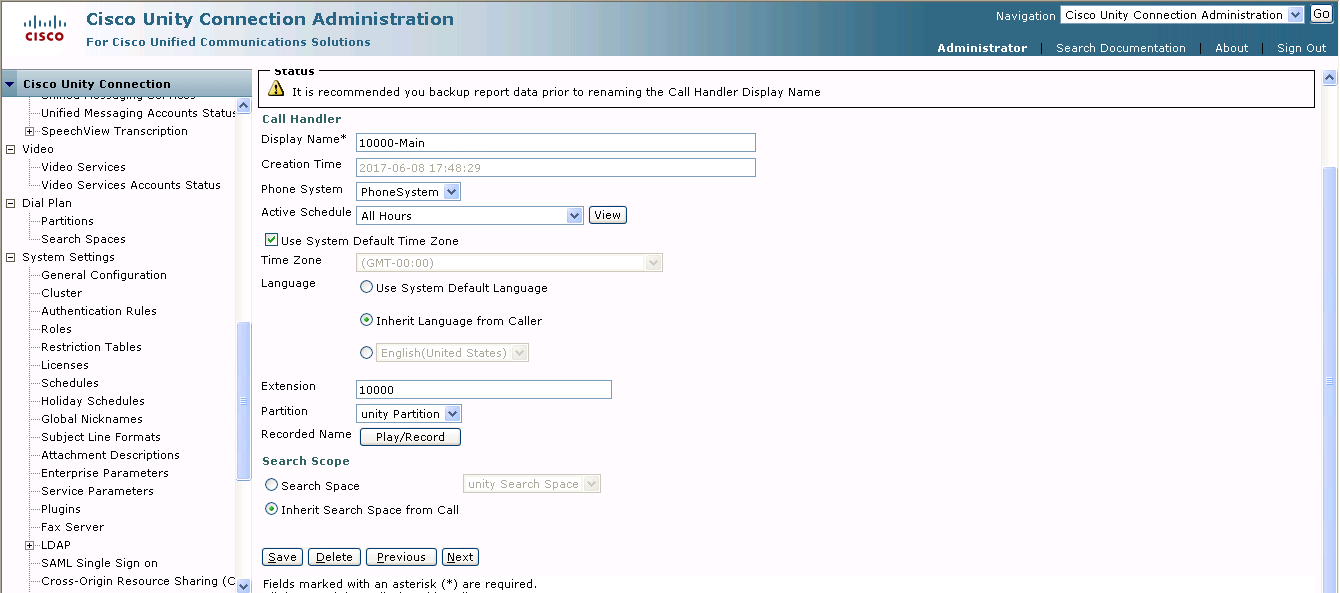Open Video Services Accounts Status
The image size is (1340, 593).
tap(131, 185)
